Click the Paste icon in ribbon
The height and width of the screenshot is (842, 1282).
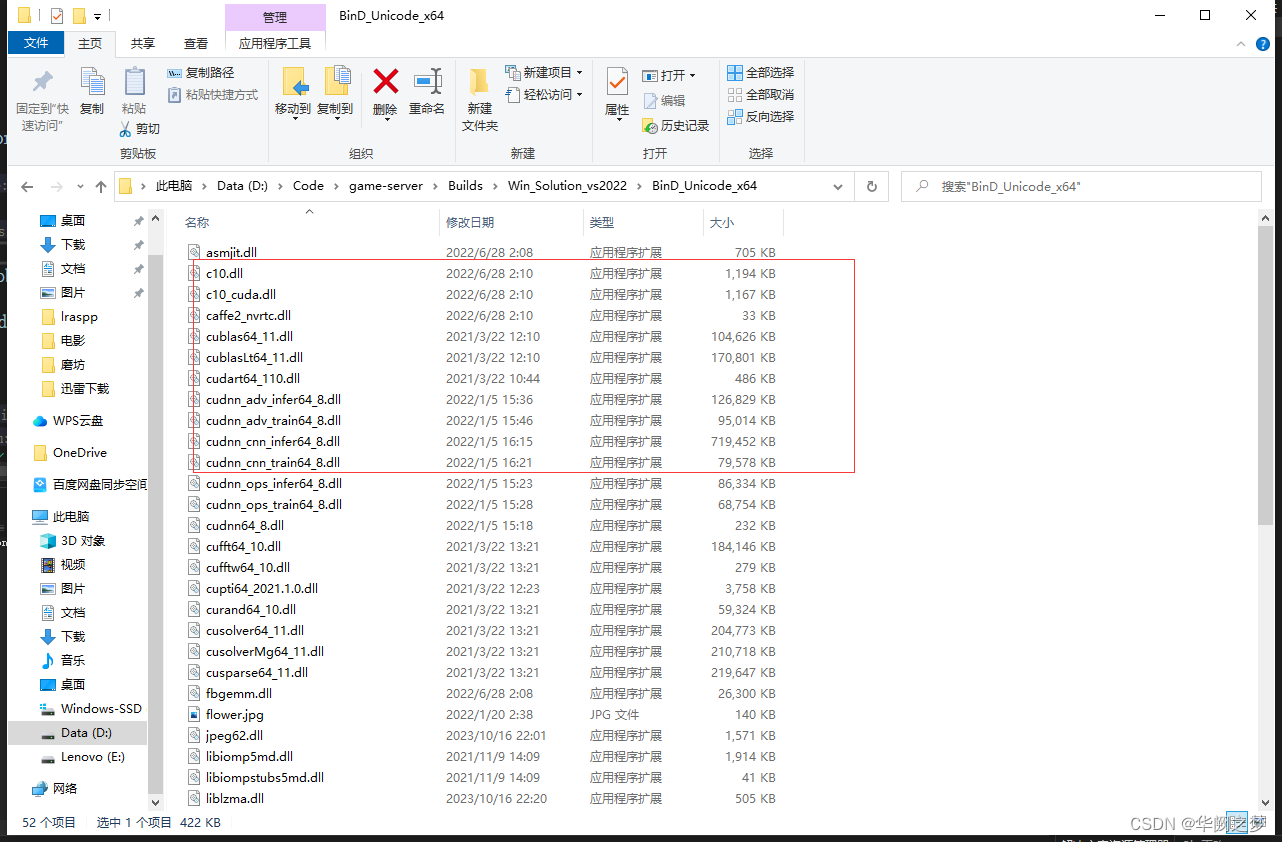click(134, 82)
